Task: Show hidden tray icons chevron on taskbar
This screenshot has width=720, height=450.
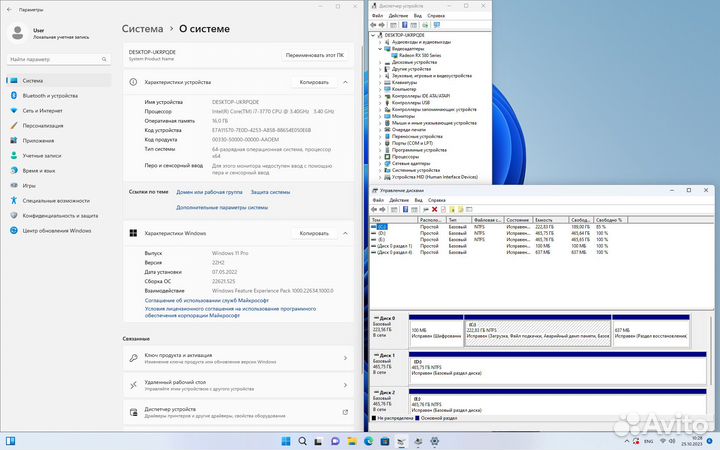Action: 626,441
